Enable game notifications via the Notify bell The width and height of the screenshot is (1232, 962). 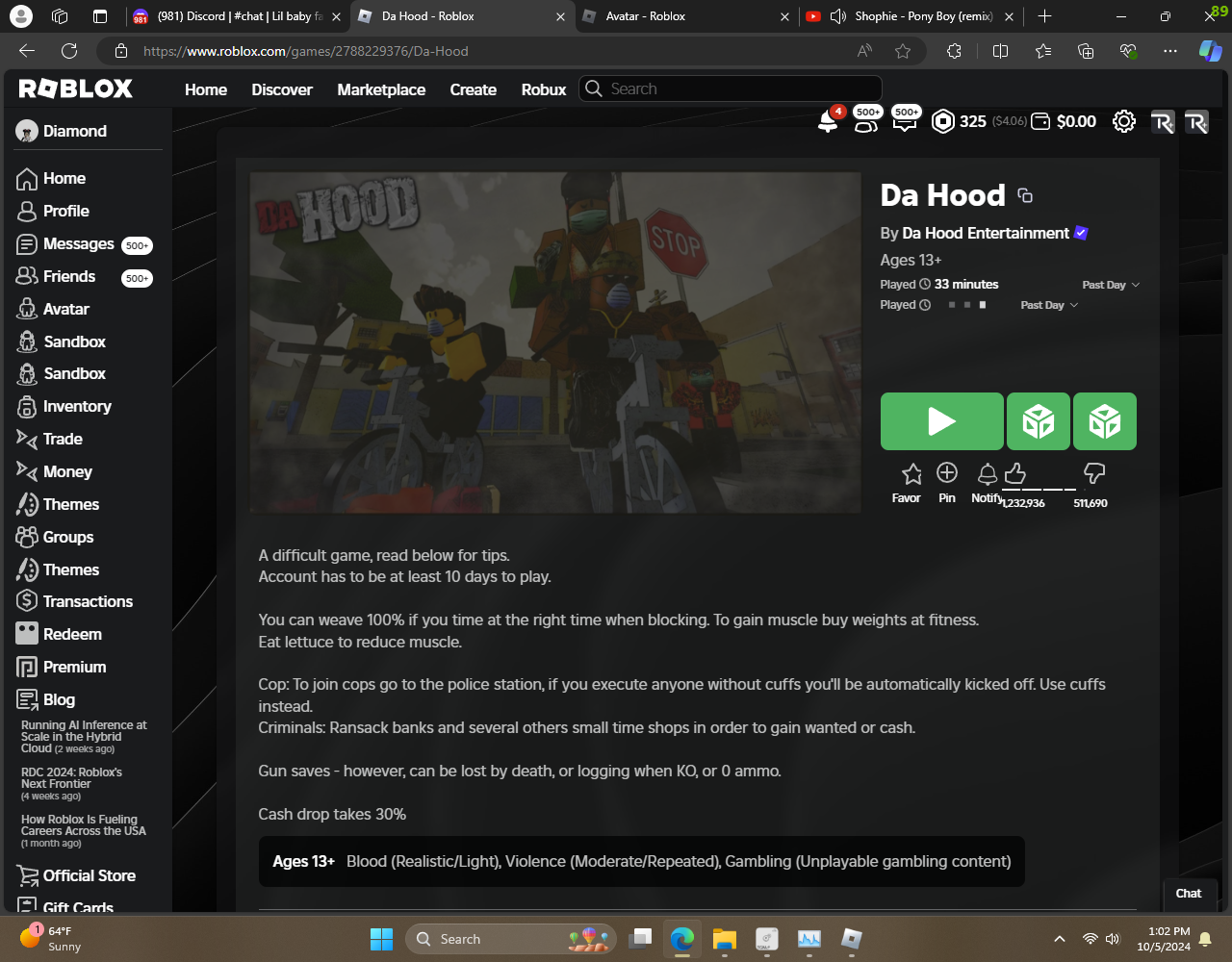click(987, 473)
